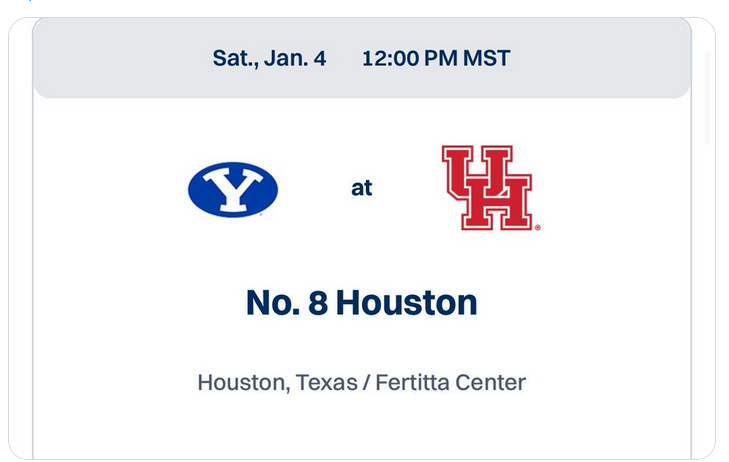Click the BYU oval logo
Viewport: 729px width, 462px height.
click(x=233, y=189)
